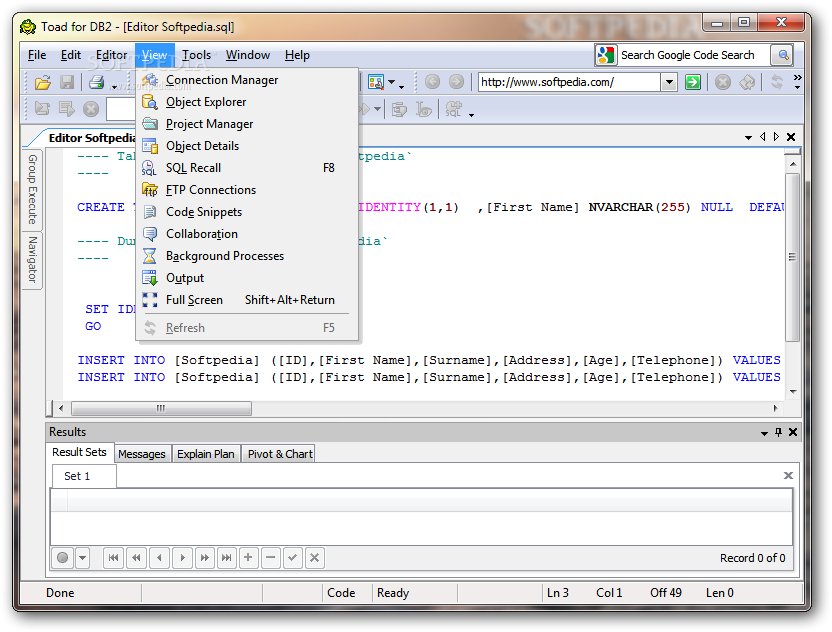Click the editor vertical scrollbar thumb
The image size is (832, 632).
tap(792, 257)
